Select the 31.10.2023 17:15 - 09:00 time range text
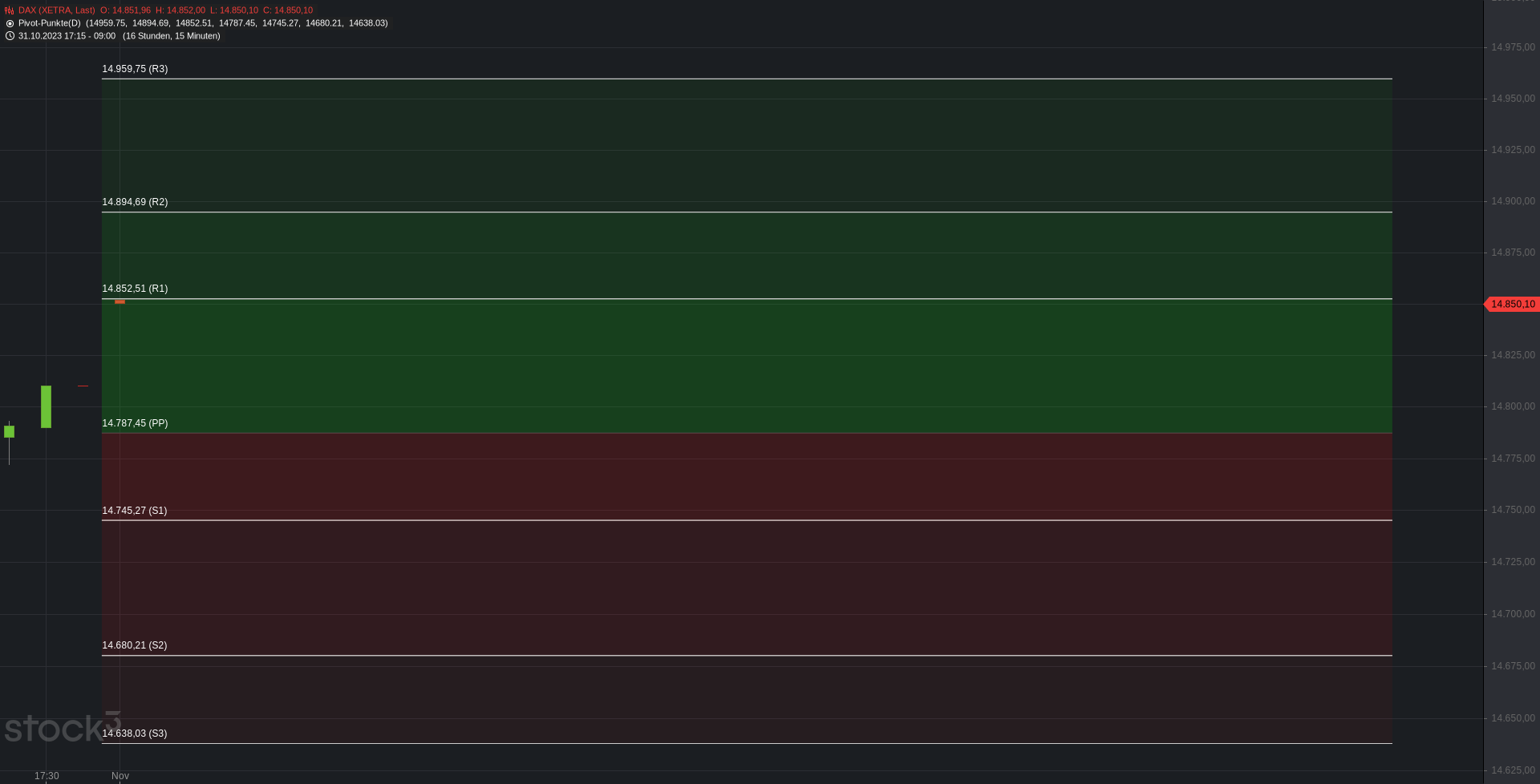Viewport: 1540px width, 784px height. pos(67,36)
